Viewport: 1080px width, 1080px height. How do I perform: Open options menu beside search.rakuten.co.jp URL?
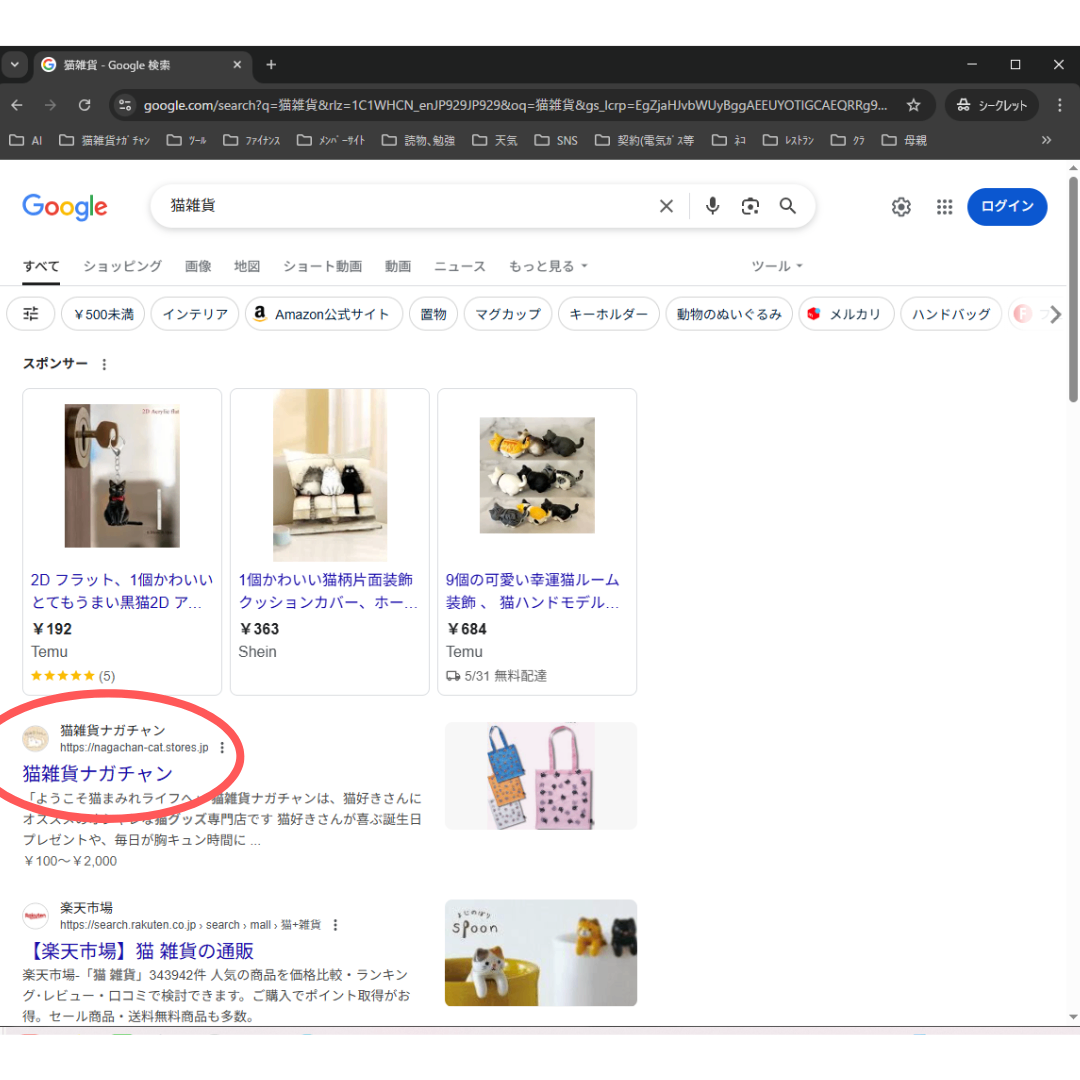pyautogui.click(x=335, y=925)
